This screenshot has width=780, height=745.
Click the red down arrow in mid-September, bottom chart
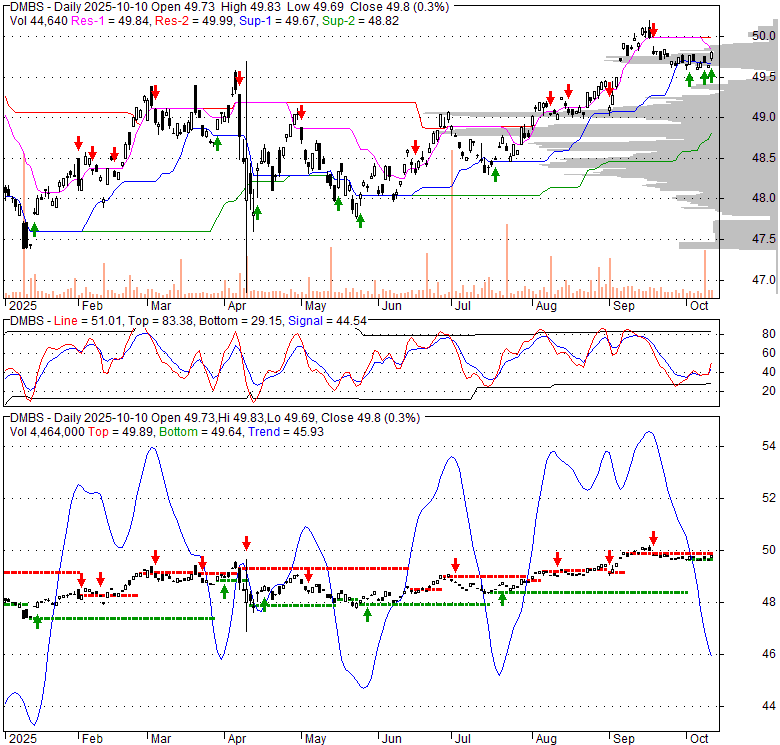[653, 537]
